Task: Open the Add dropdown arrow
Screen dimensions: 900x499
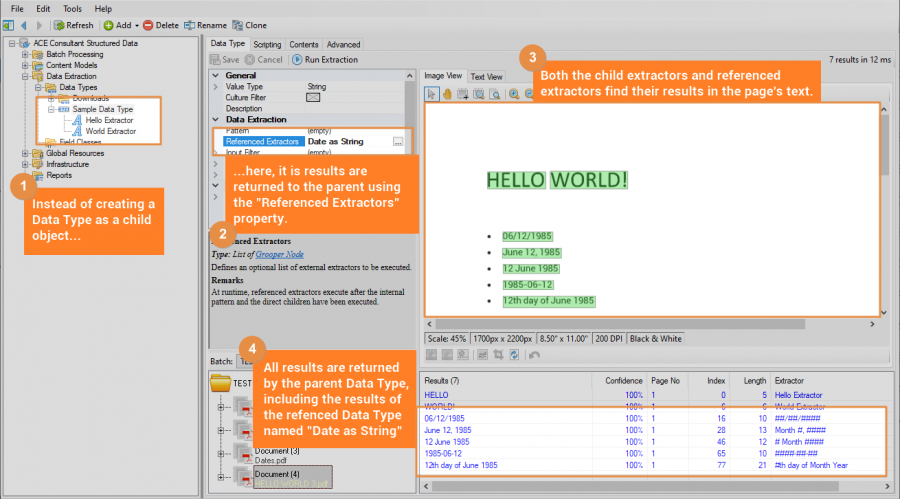Action: tap(136, 25)
